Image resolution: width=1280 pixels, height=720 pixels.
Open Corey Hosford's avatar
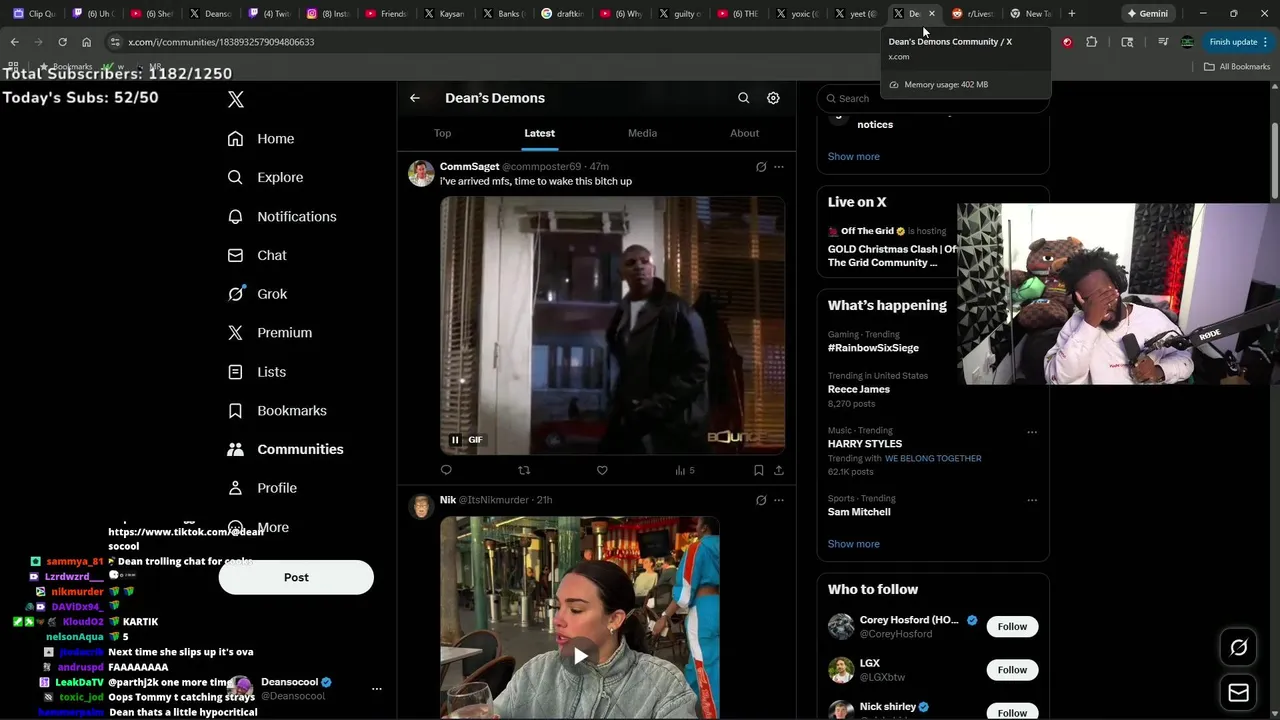841,627
